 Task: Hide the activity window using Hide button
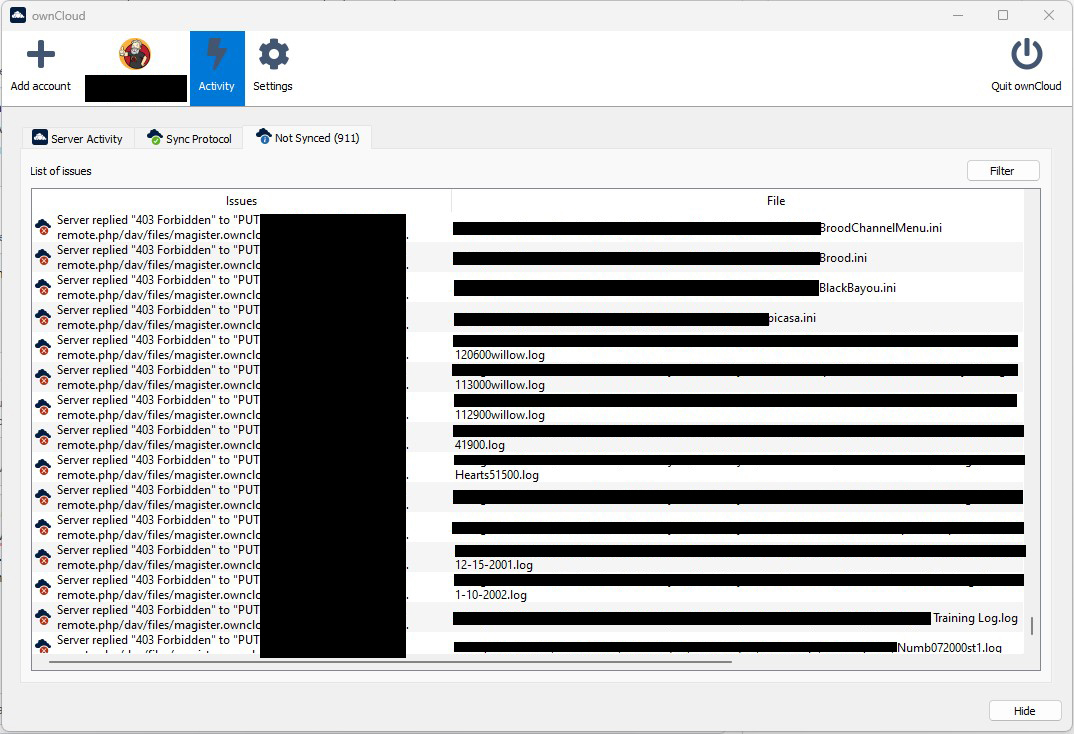click(x=1024, y=710)
